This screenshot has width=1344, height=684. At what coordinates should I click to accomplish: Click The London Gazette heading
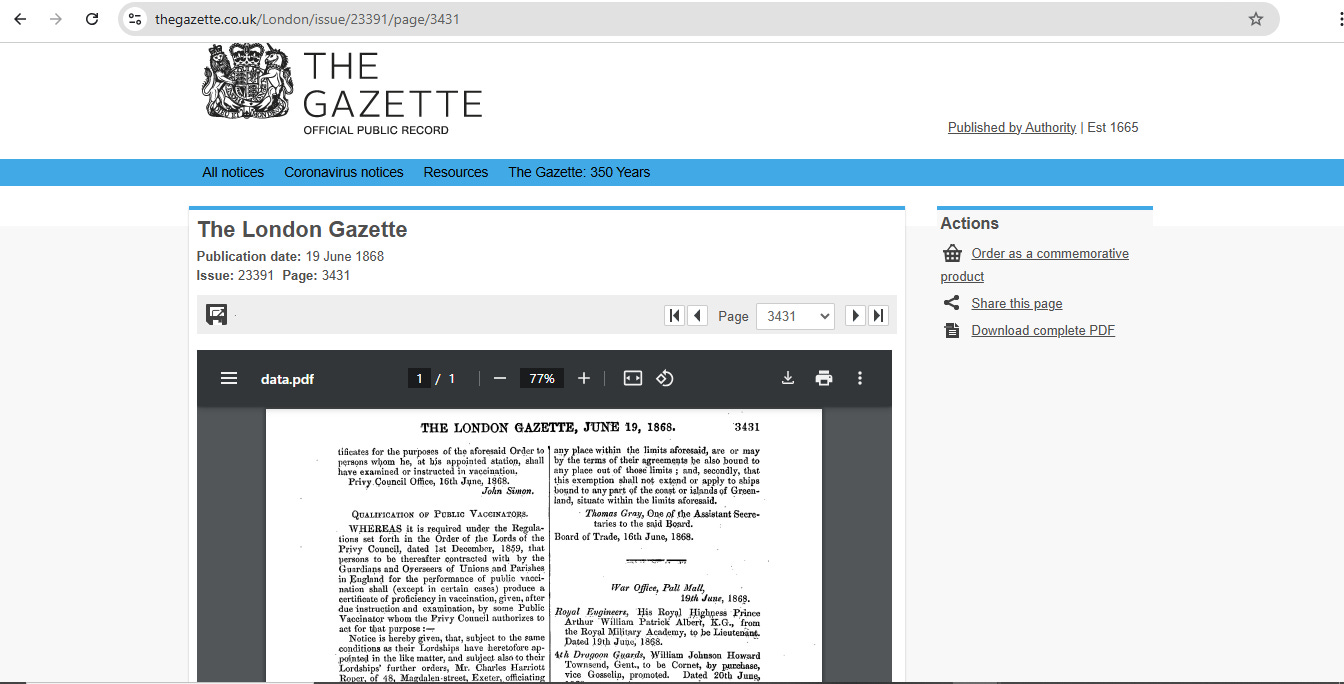click(x=302, y=229)
